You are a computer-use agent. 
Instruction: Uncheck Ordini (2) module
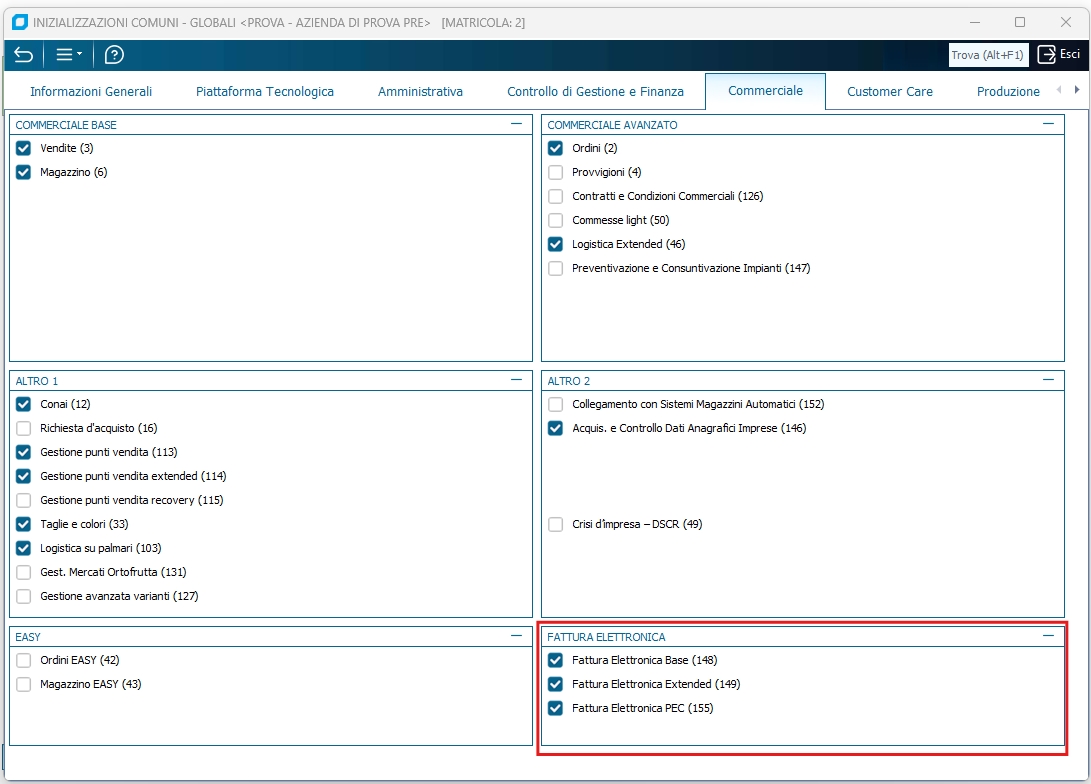click(x=555, y=148)
